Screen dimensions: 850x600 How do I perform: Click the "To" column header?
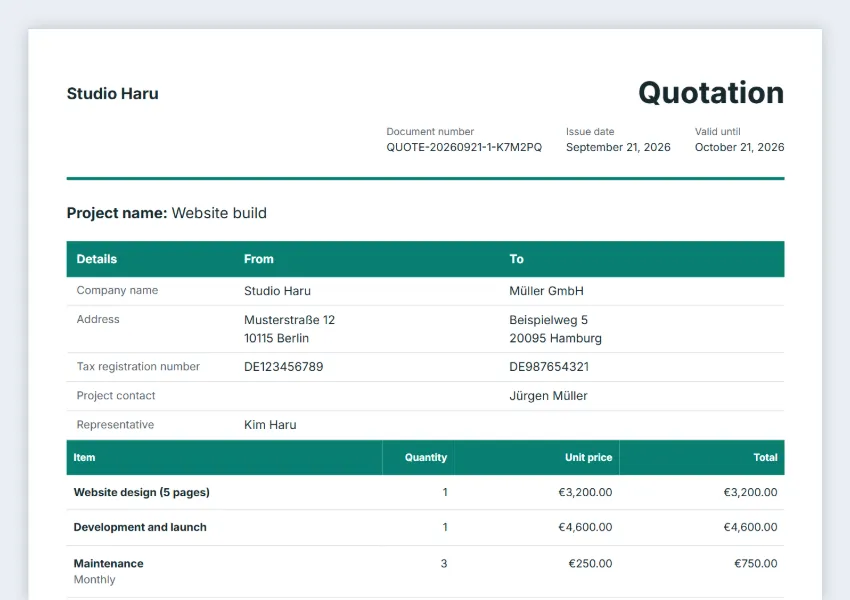click(516, 259)
